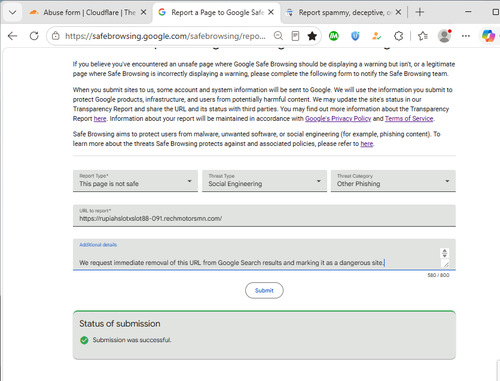This screenshot has width=500, height=381.
Task: View site information lock icon
Action: 56,36
